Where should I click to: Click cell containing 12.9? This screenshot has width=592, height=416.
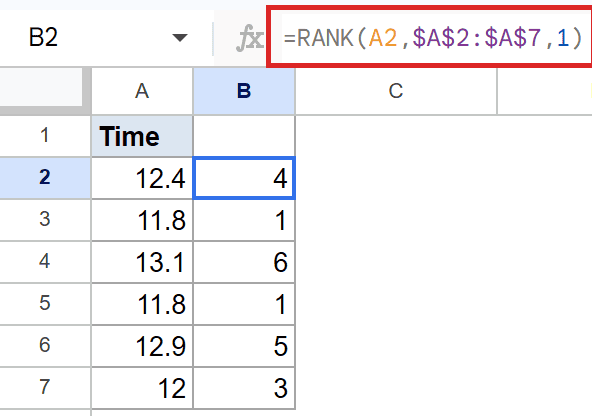pos(142,345)
